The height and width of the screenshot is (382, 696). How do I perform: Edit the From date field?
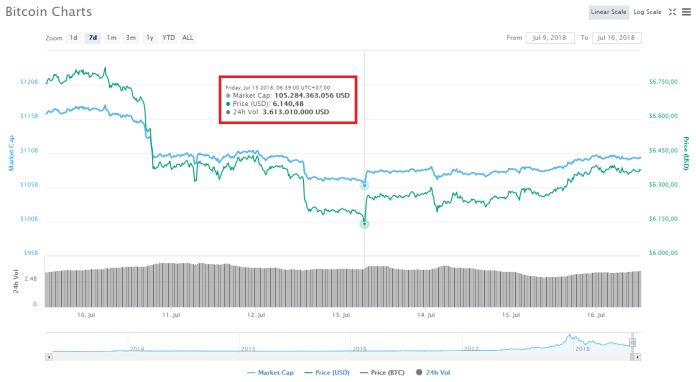coord(550,38)
